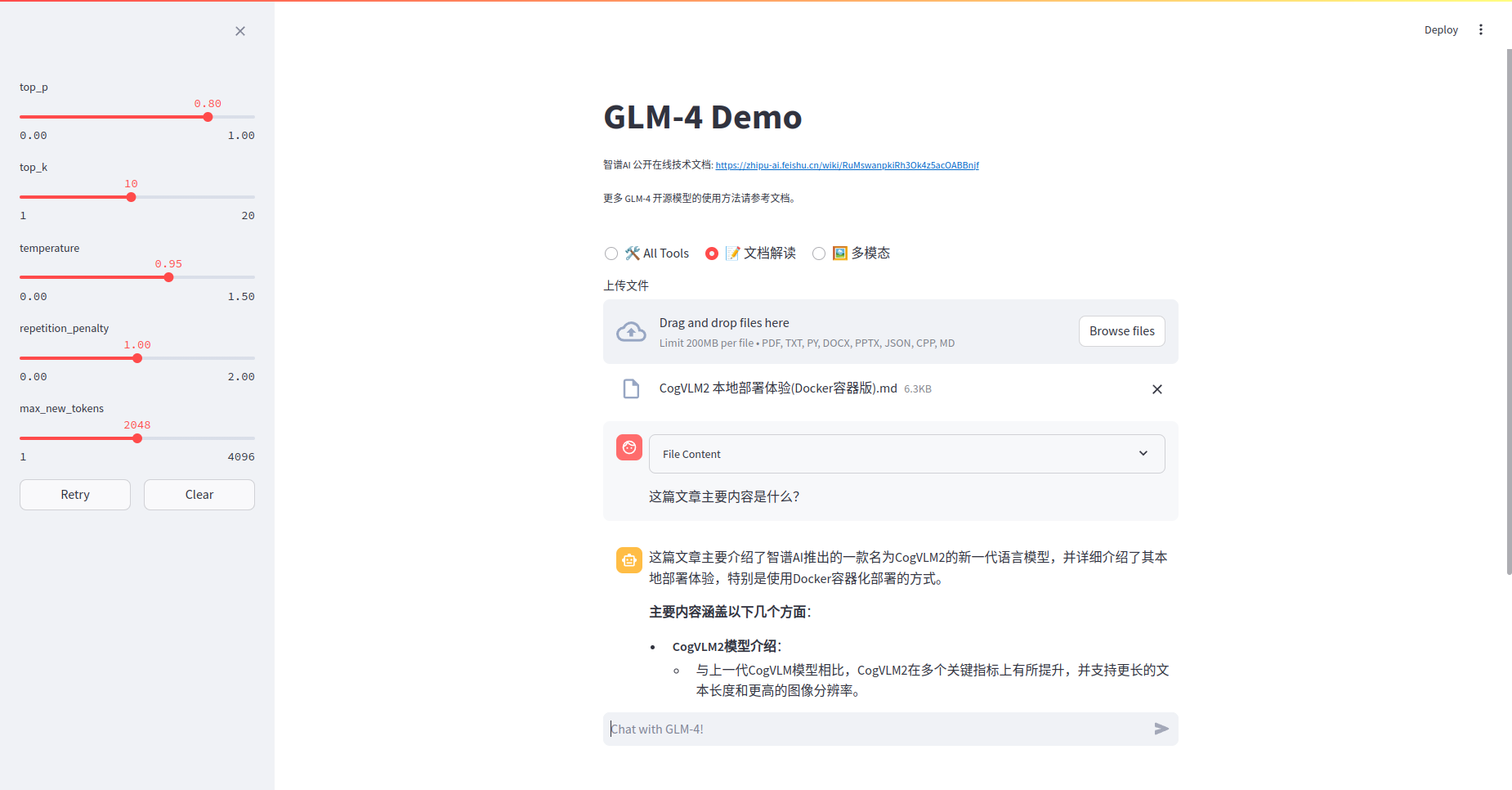The height and width of the screenshot is (790, 1512).
Task: Click the Clear button
Action: pyautogui.click(x=199, y=495)
